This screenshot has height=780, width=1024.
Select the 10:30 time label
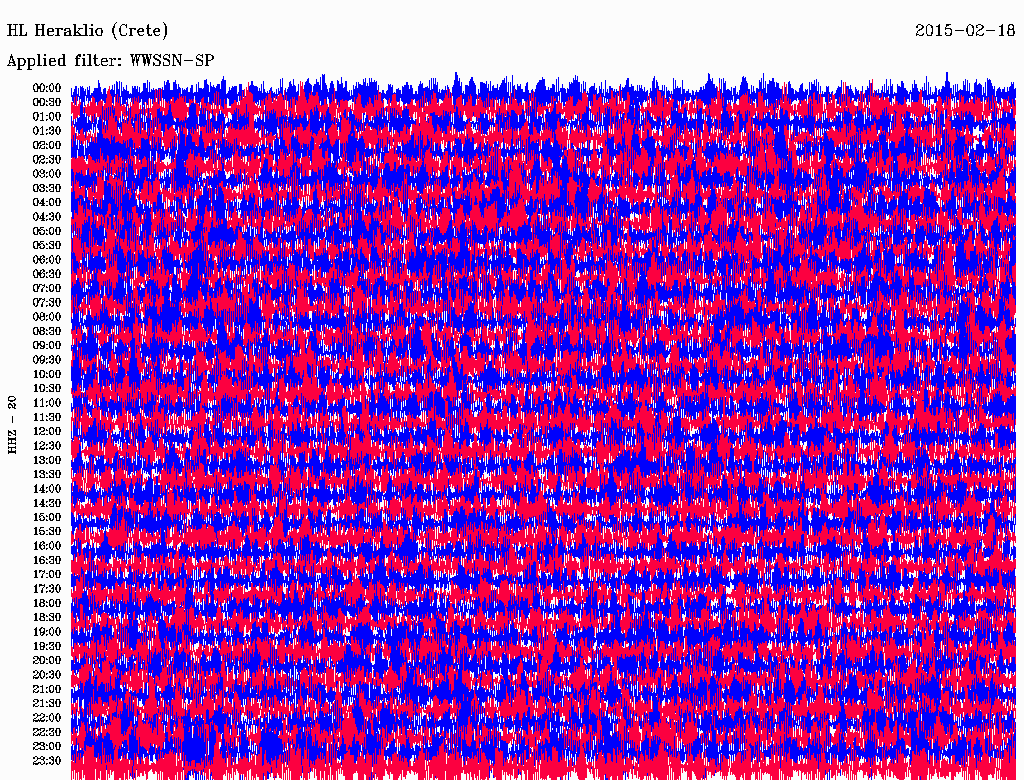[46, 389]
